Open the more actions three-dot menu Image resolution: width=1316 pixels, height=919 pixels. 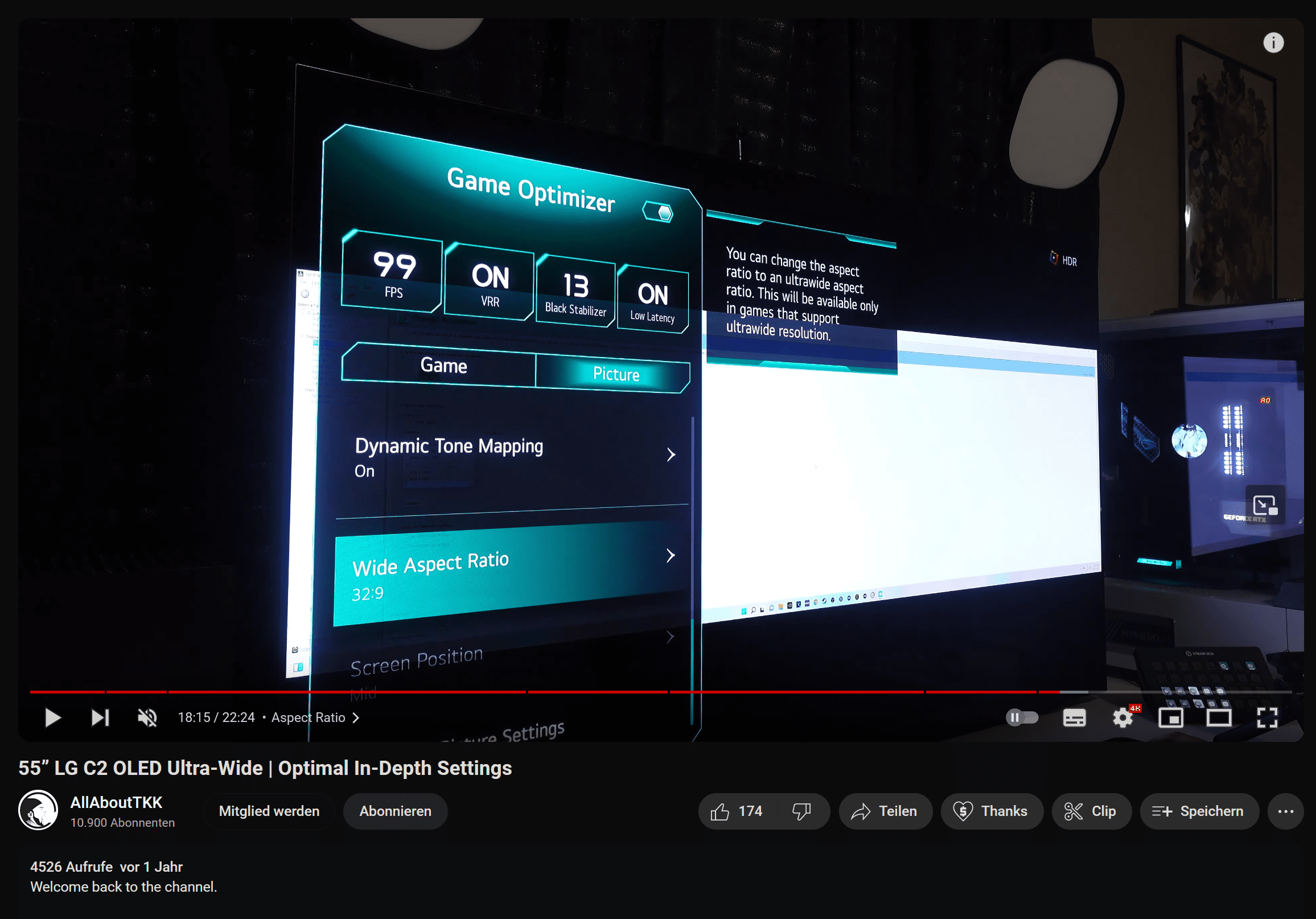[x=1286, y=811]
